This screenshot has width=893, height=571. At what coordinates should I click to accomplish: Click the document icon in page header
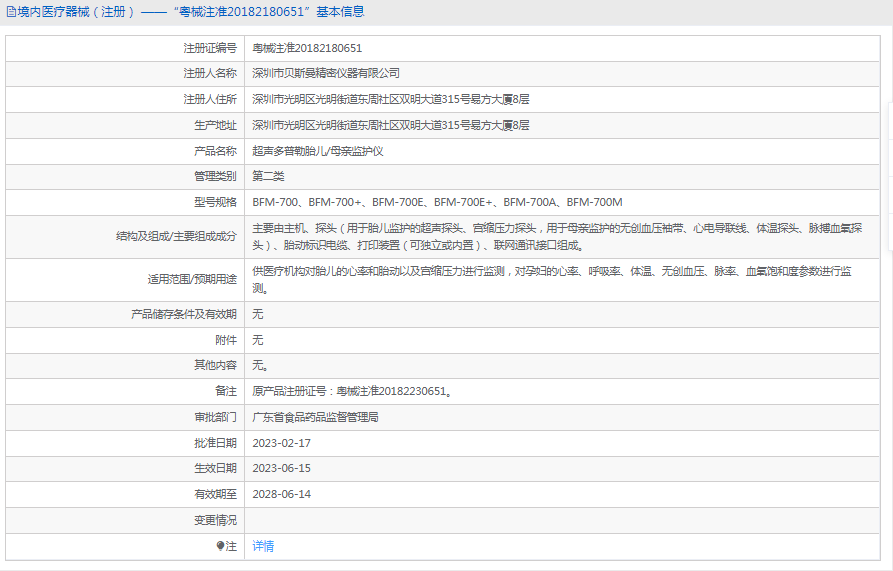tap(11, 12)
